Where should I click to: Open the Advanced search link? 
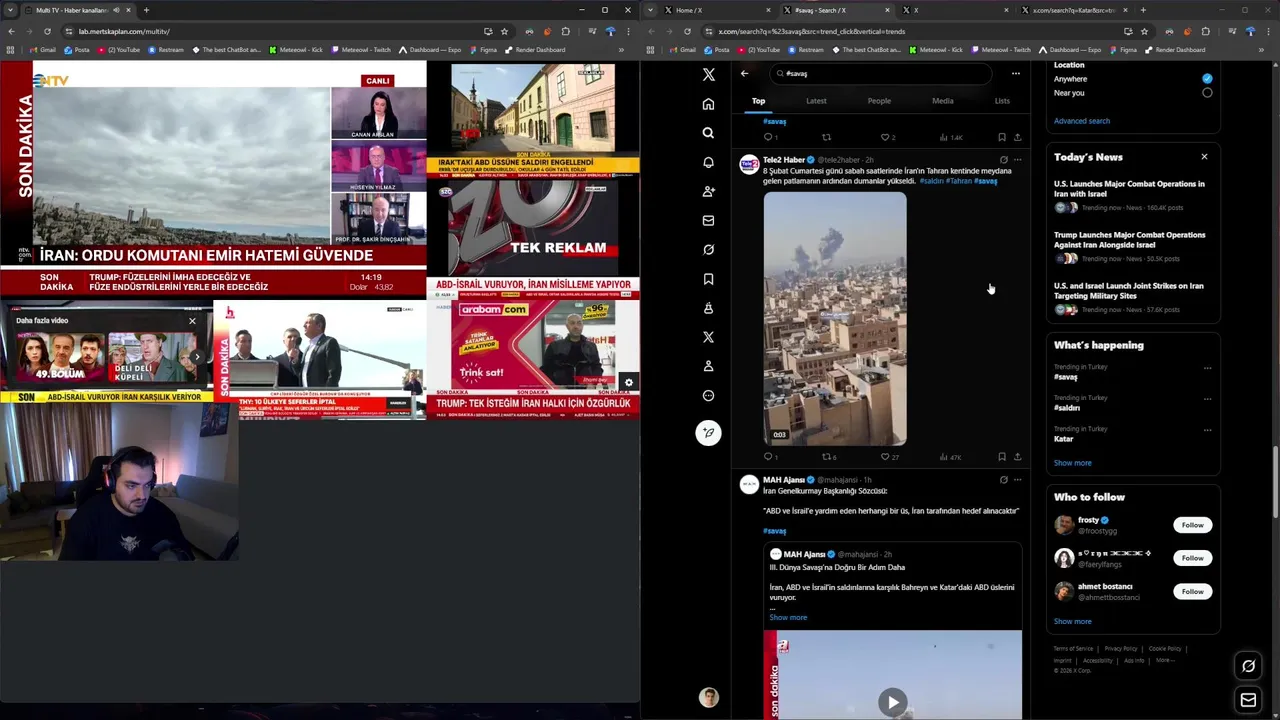pyautogui.click(x=1082, y=121)
